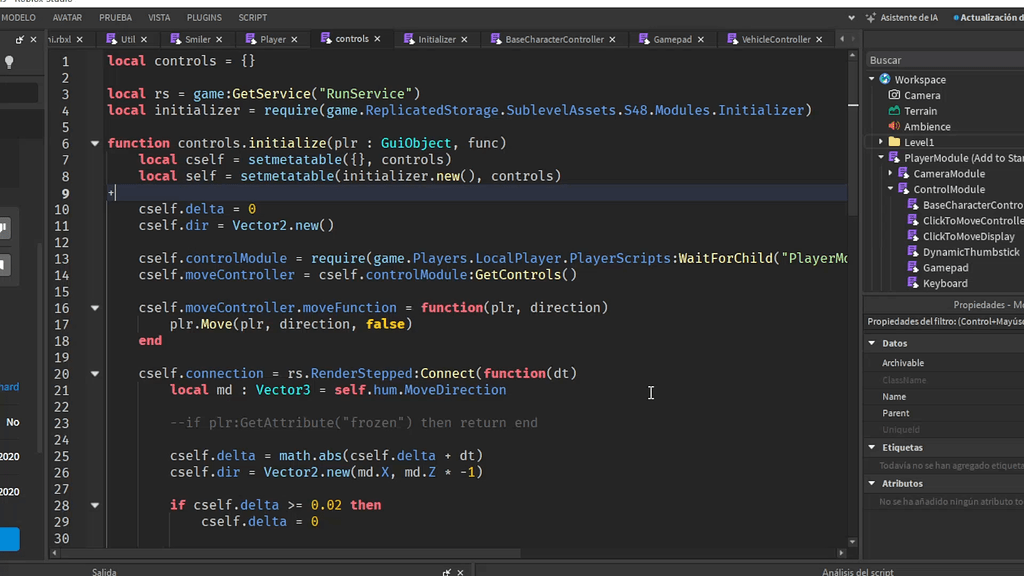Collapse the code fold on line 20

click(x=95, y=372)
